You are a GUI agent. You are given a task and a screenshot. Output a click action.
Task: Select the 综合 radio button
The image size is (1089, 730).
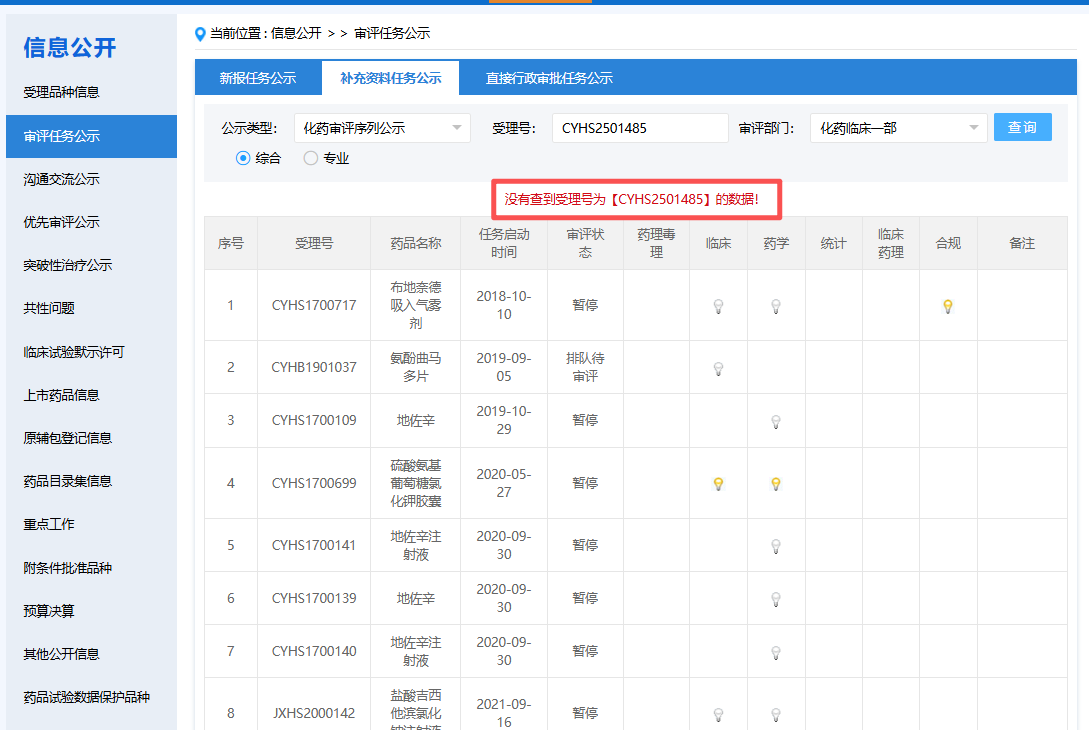pos(242,158)
